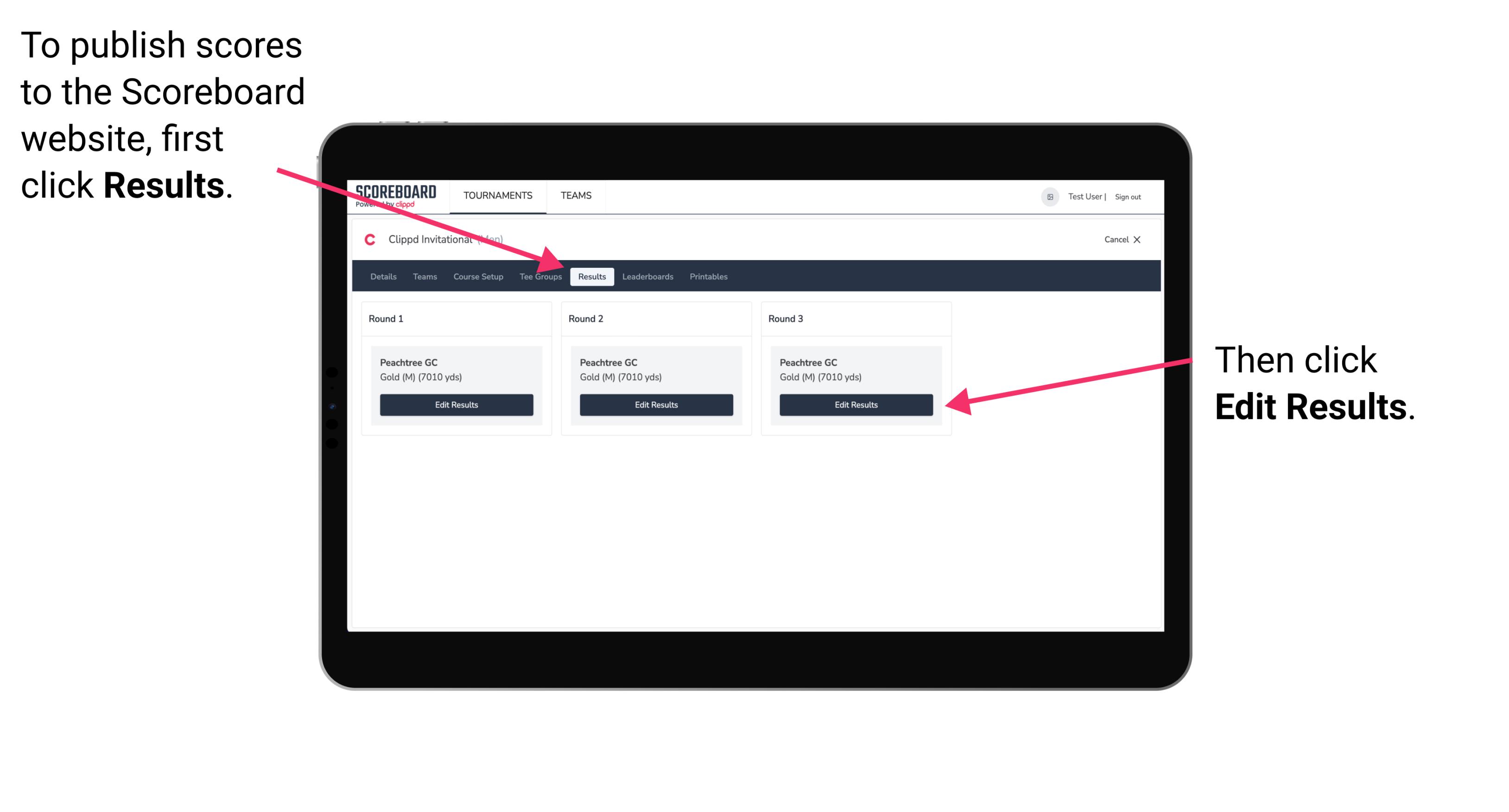Select the Leaderboards tab
1509x812 pixels.
point(649,276)
